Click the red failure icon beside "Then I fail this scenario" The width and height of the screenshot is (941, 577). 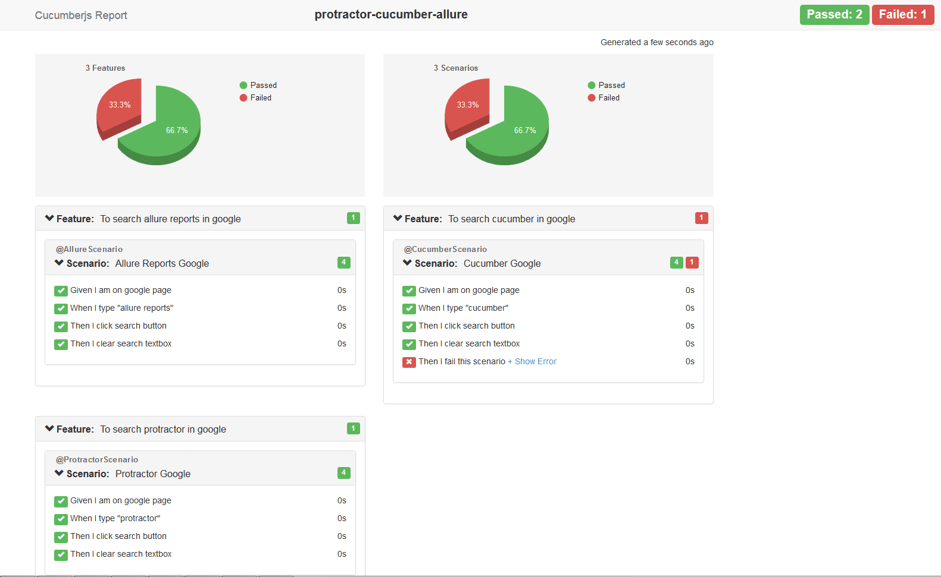(x=408, y=362)
